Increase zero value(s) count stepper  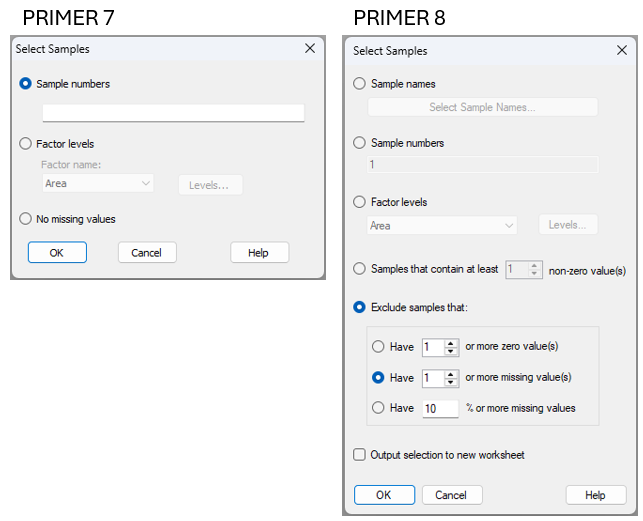[x=451, y=343]
